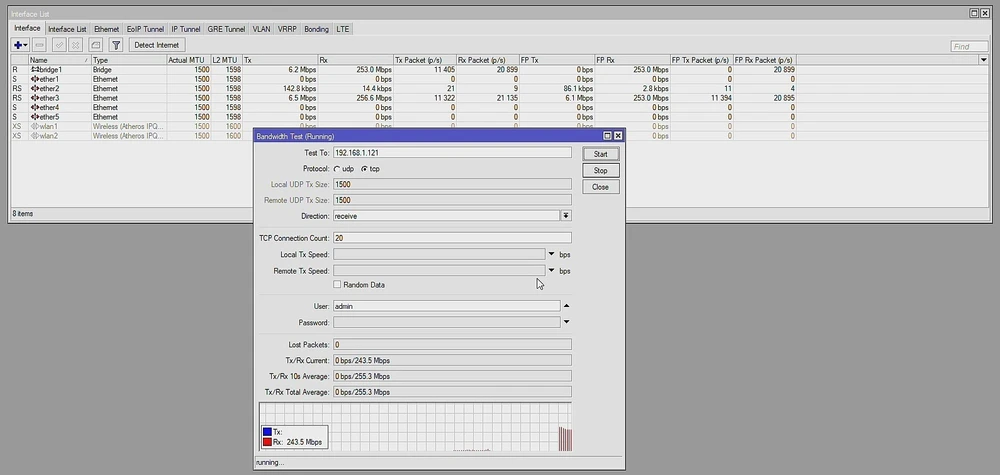This screenshot has width=1000, height=475.
Task: Open the VLAN tab
Action: tap(261, 29)
